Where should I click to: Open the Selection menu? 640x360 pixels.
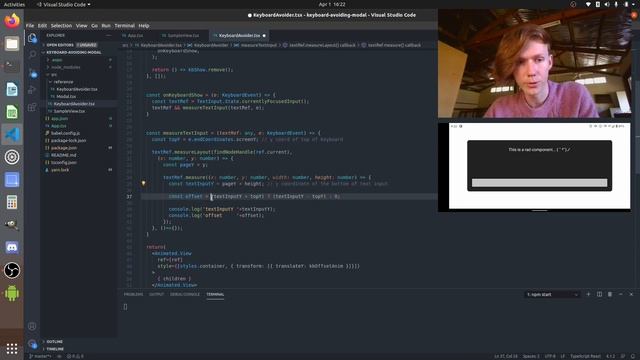click(61, 25)
